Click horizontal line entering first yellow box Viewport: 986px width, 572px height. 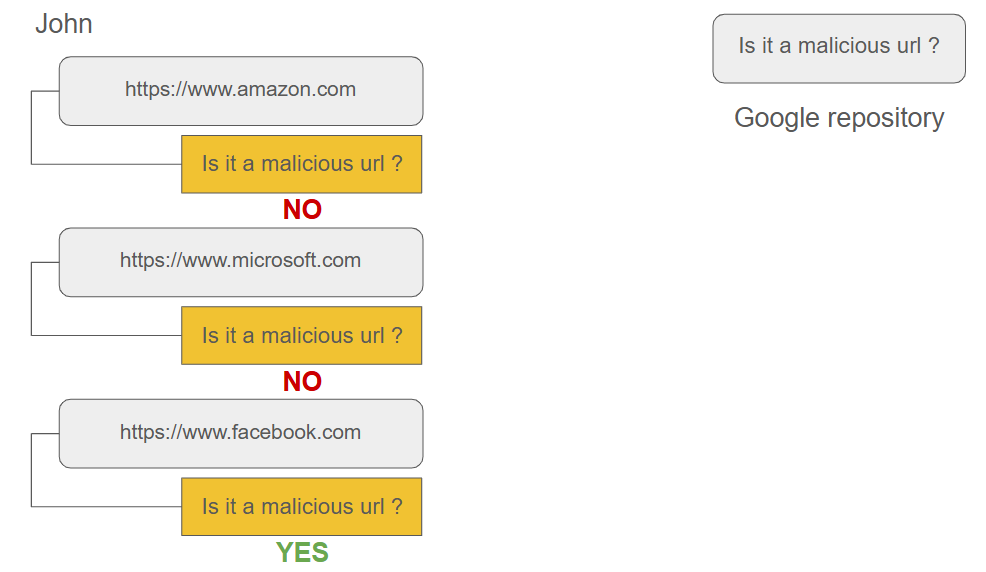[x=106, y=165]
